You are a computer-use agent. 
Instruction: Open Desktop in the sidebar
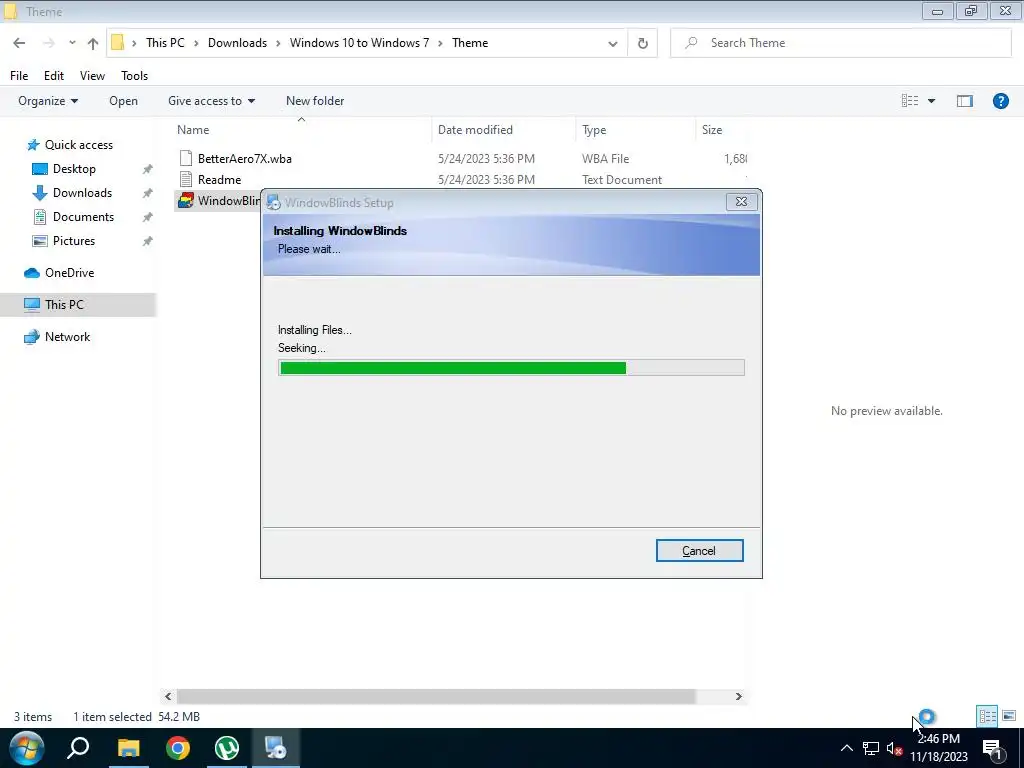[x=74, y=169]
